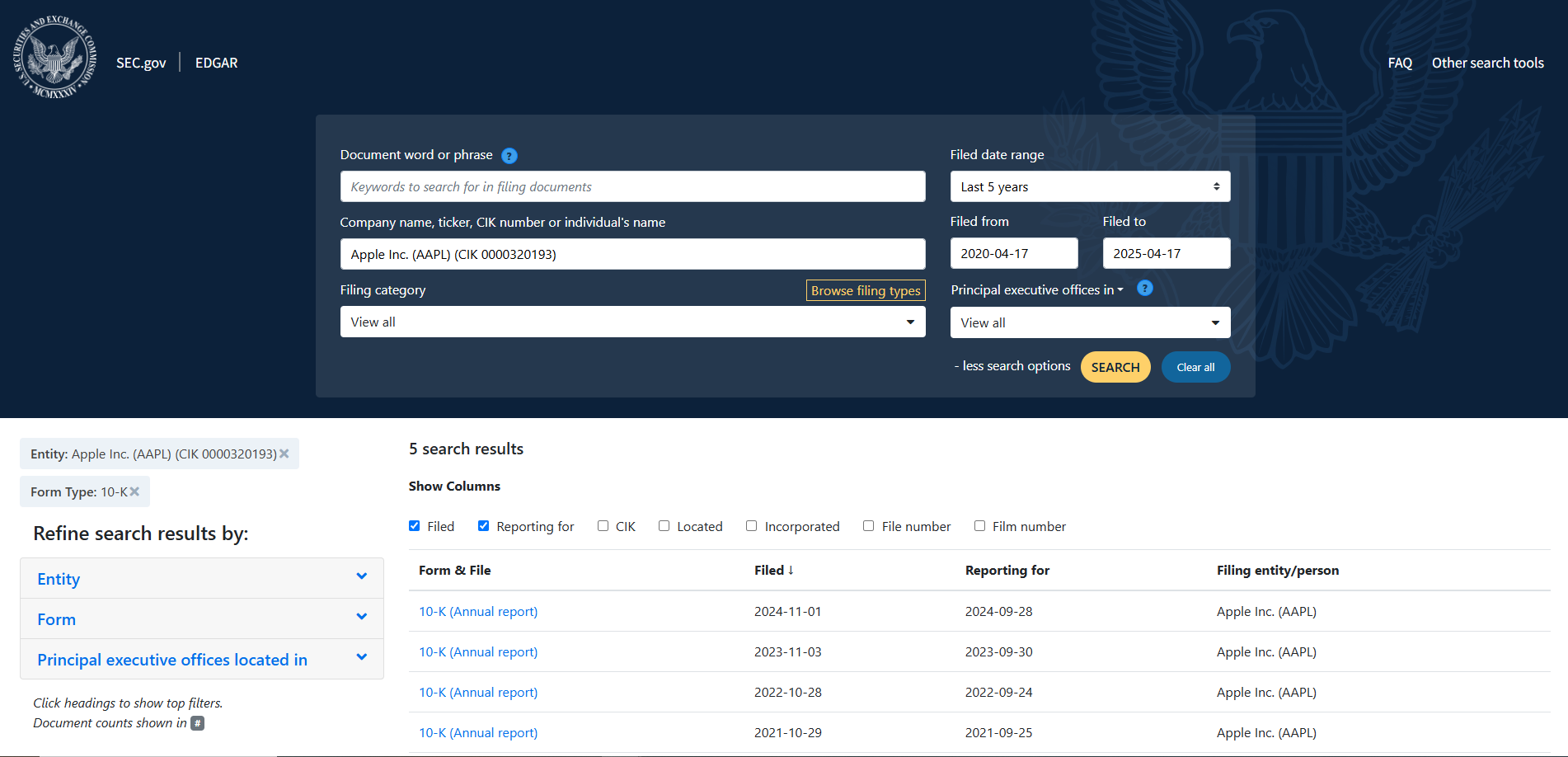The height and width of the screenshot is (757, 1568).
Task: Open the principal executive offices help icon
Action: click(x=1145, y=288)
